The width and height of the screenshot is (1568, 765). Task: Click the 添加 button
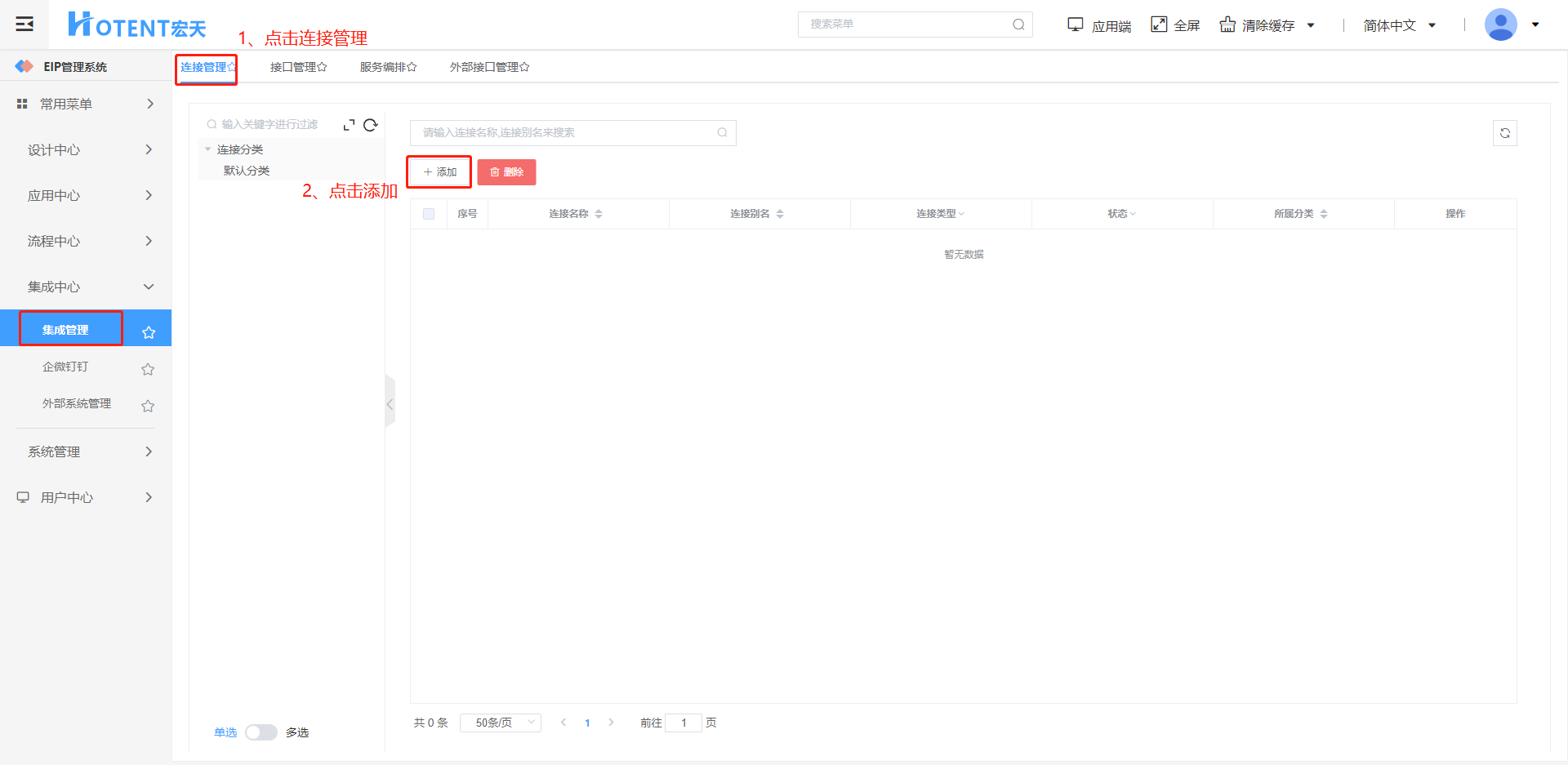[x=439, y=172]
